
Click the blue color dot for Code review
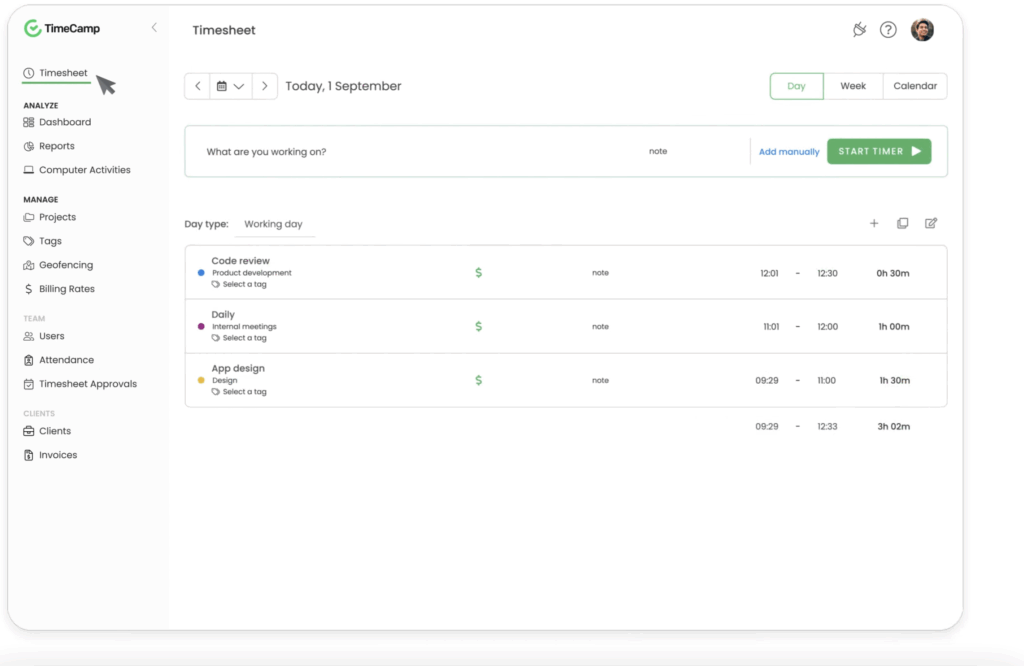[201, 273]
